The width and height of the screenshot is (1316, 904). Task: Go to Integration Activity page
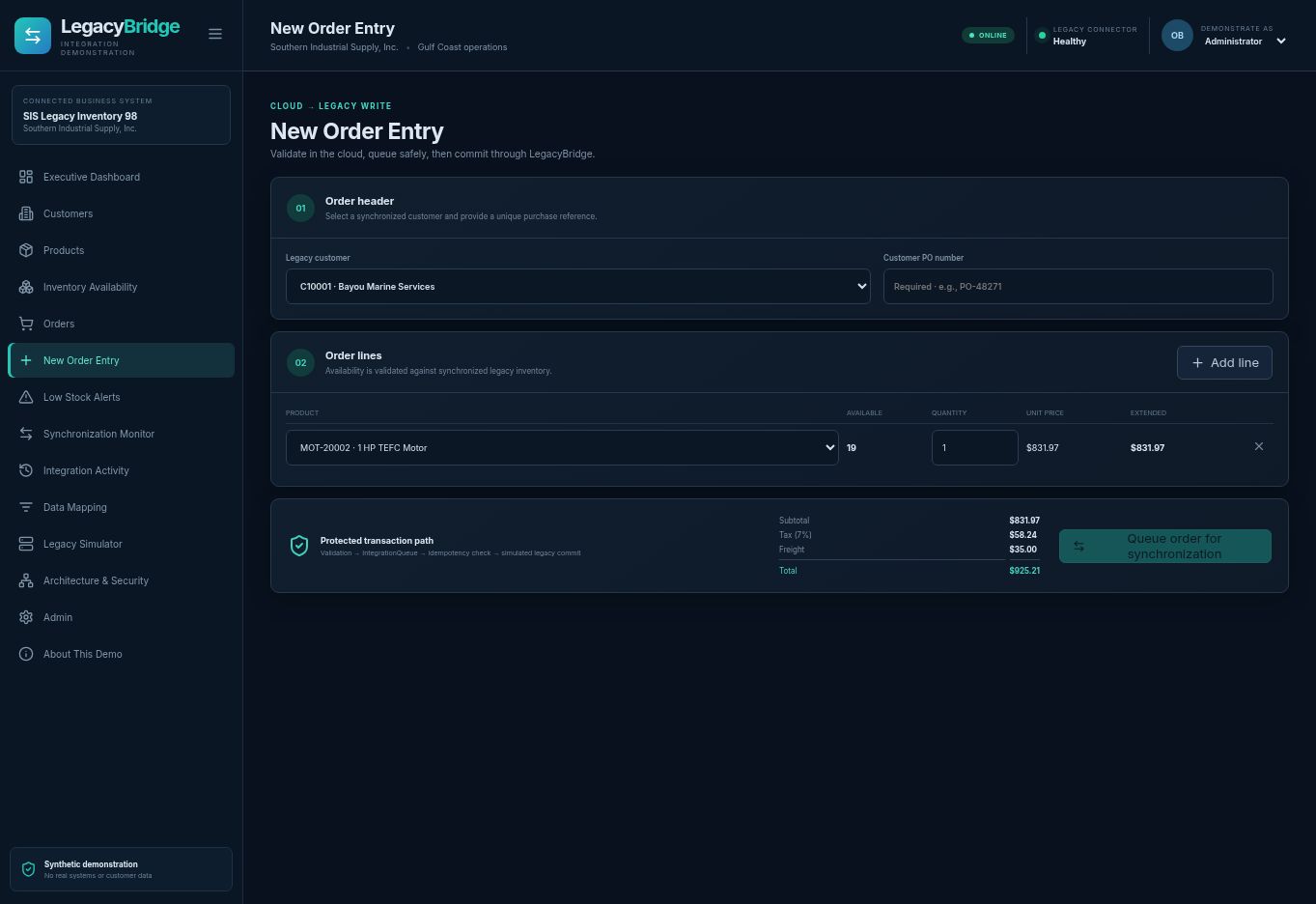click(122, 470)
